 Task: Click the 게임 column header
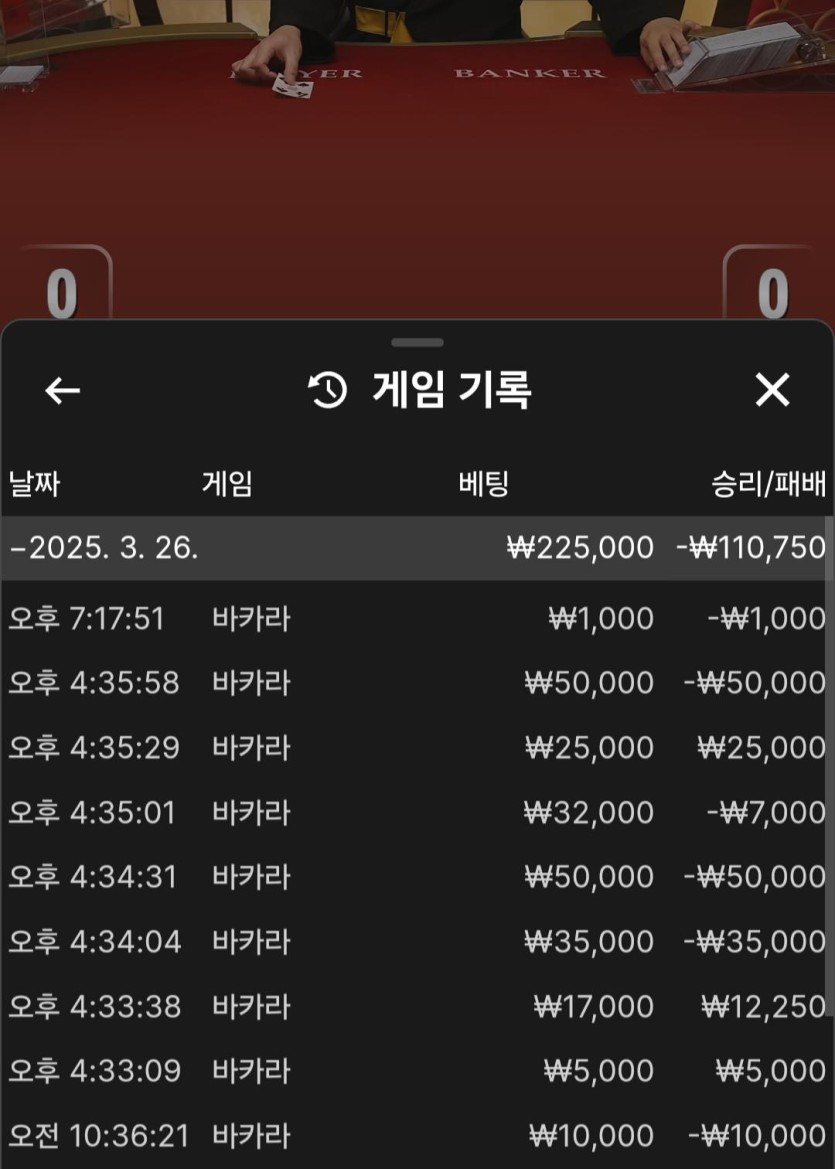(227, 485)
